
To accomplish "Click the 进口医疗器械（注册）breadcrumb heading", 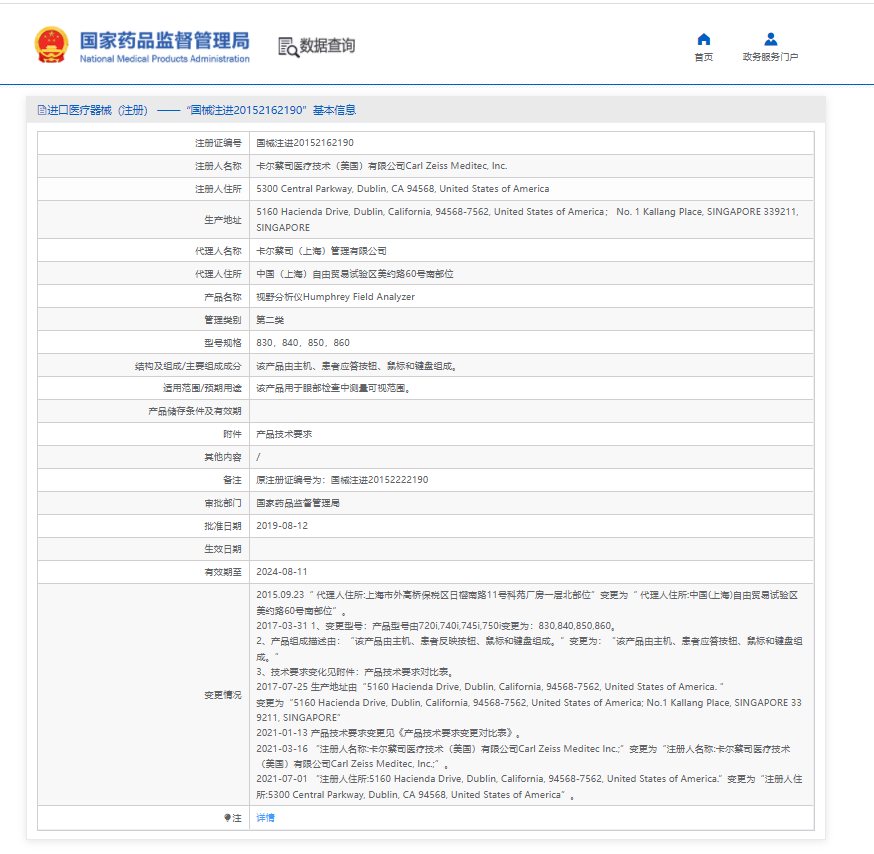I will [98, 110].
